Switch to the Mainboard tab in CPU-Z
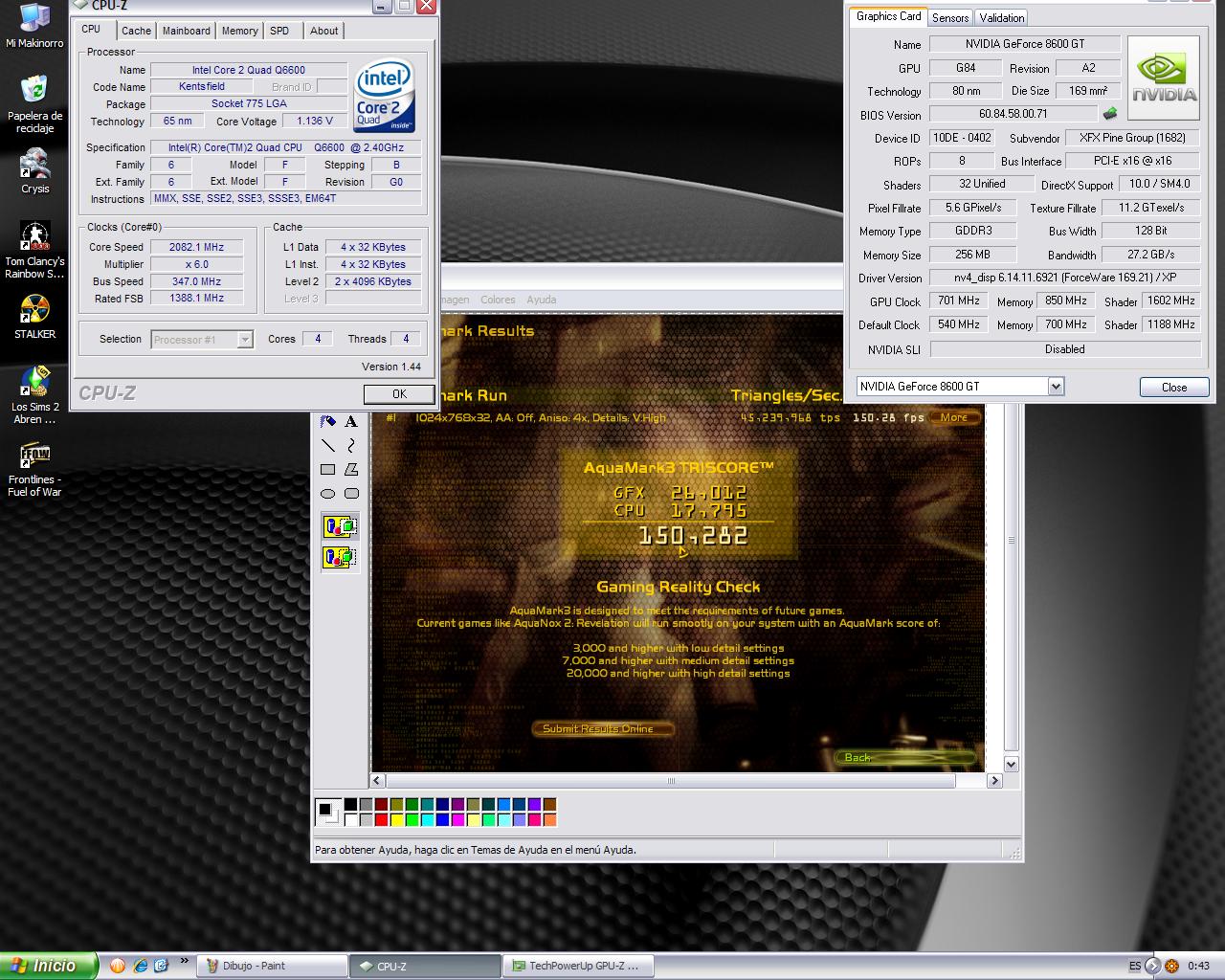This screenshot has width=1225, height=980. point(186,31)
